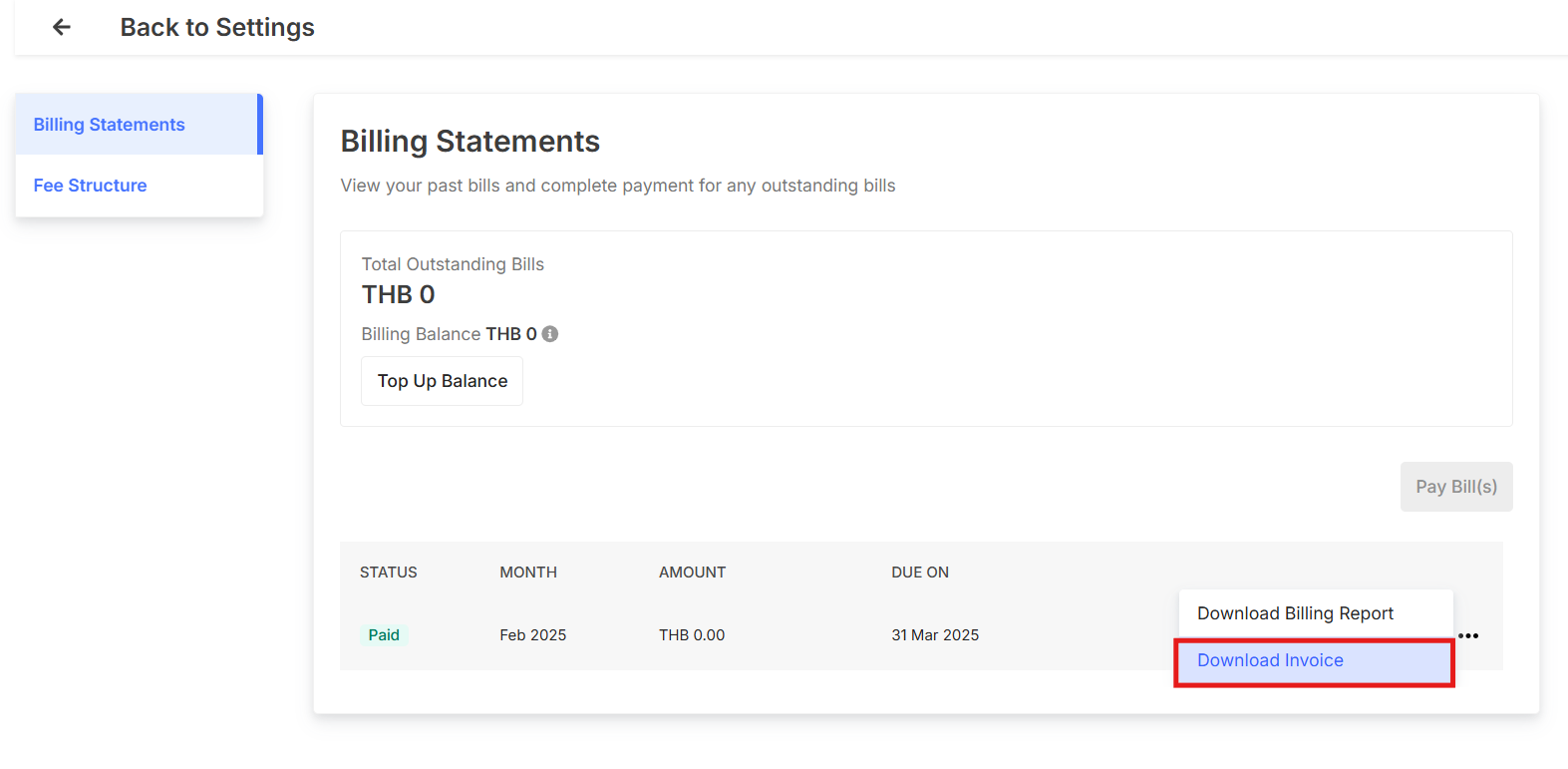
Task: Choose Download Billing Report from menu
Action: coord(1316,613)
